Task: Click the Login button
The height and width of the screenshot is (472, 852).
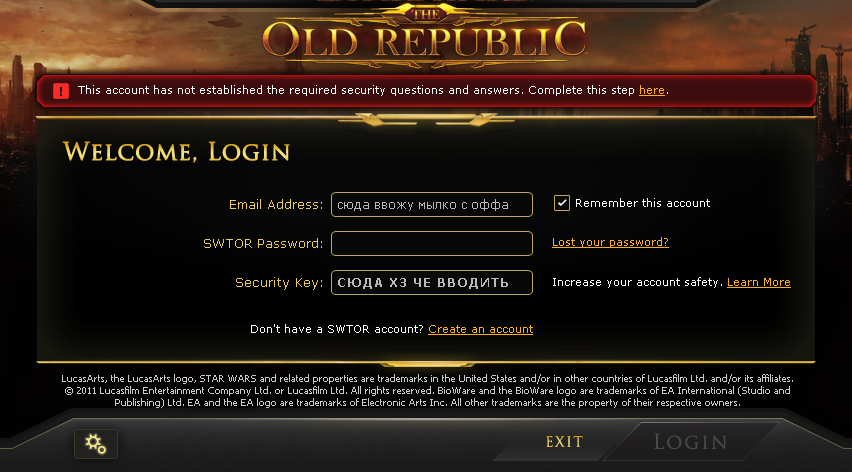Action: coord(690,442)
